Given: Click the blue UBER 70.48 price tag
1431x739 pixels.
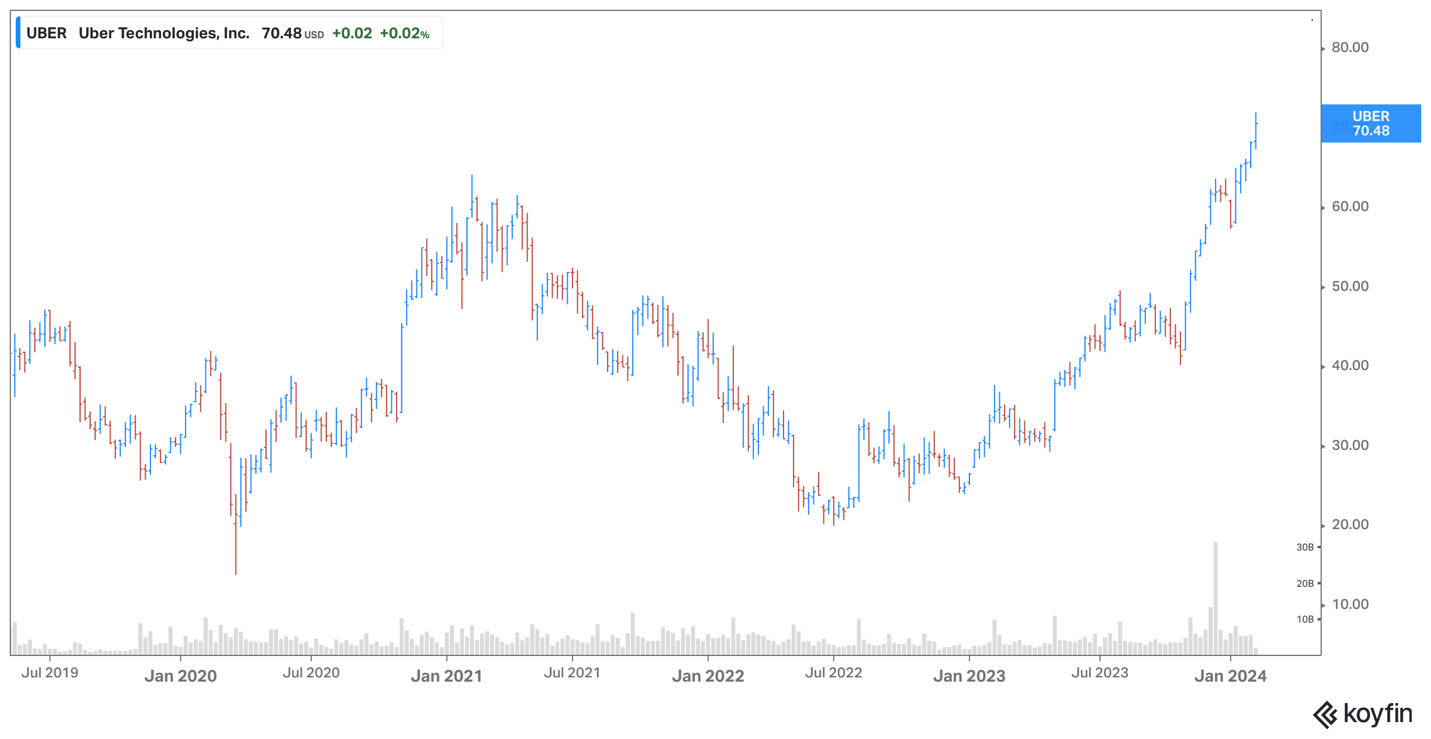Looking at the screenshot, I should pos(1370,123).
